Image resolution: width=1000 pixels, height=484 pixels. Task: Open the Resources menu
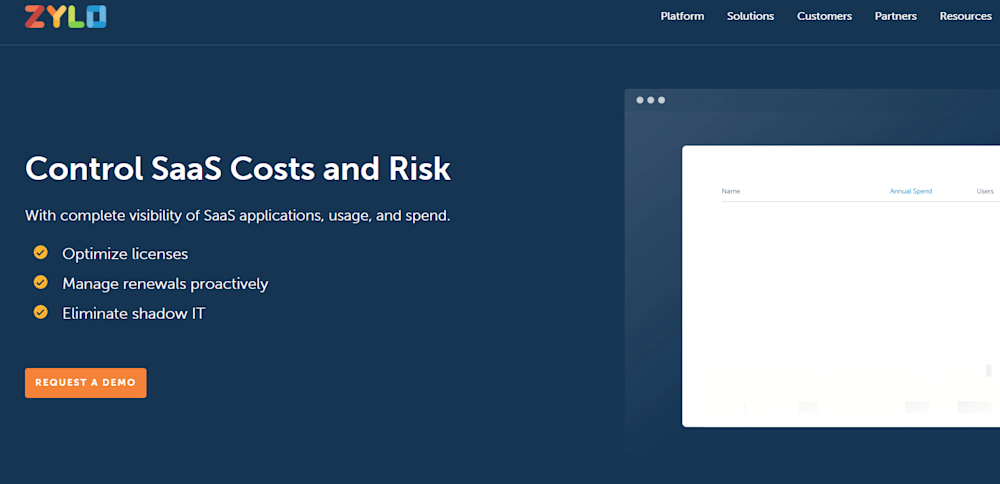(x=966, y=17)
